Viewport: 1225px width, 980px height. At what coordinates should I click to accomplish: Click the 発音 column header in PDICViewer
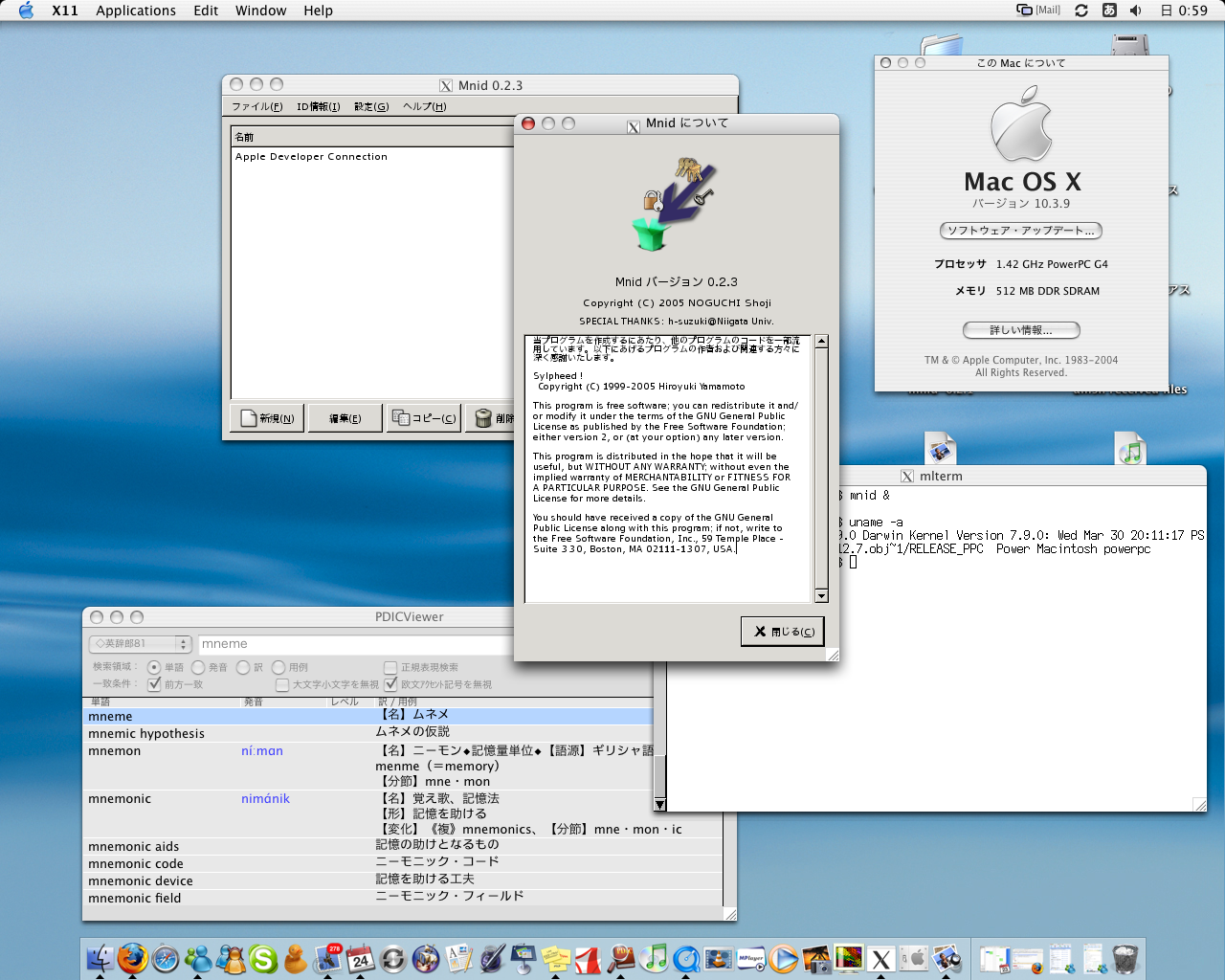[281, 702]
